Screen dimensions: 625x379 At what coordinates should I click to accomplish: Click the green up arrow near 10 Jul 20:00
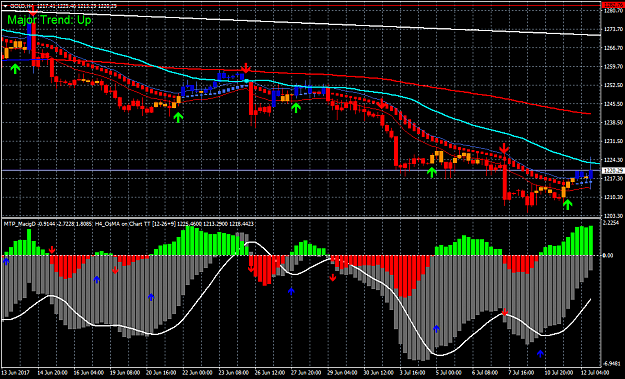[568, 204]
